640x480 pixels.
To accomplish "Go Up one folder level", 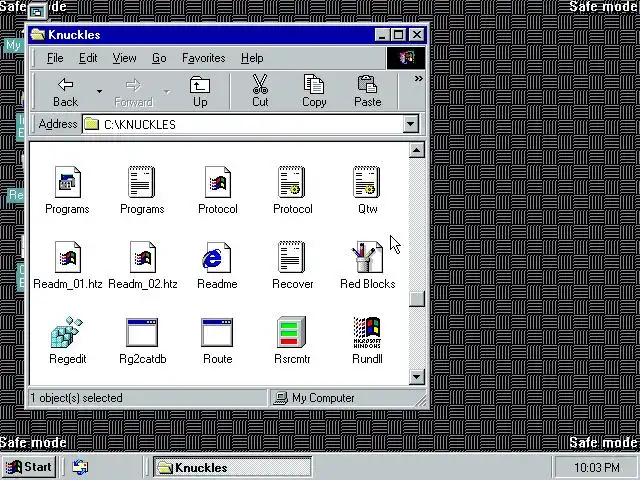I will coord(200,92).
